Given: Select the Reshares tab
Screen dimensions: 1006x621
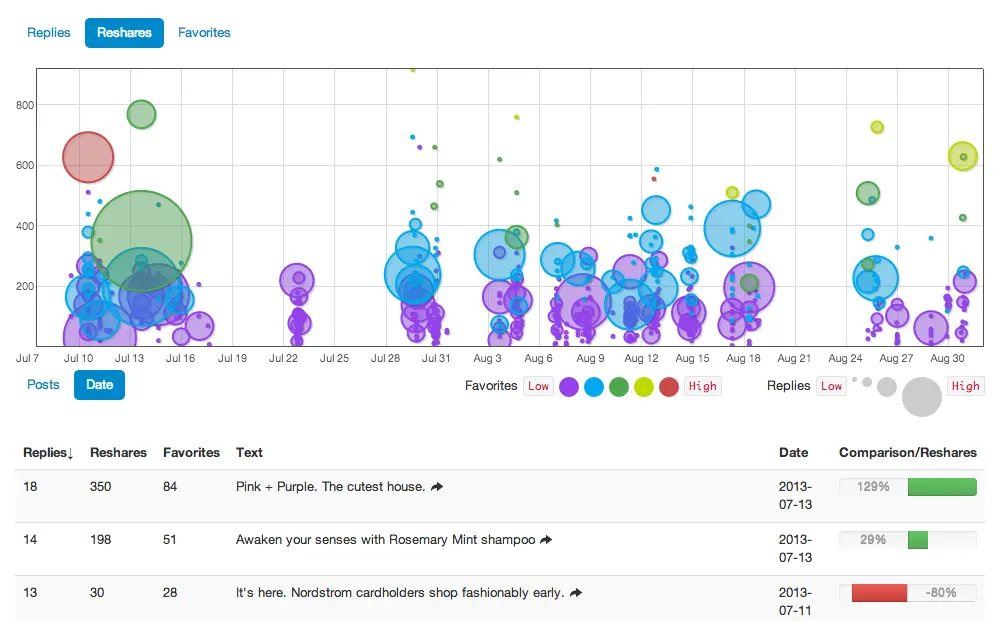Looking at the screenshot, I should [124, 33].
